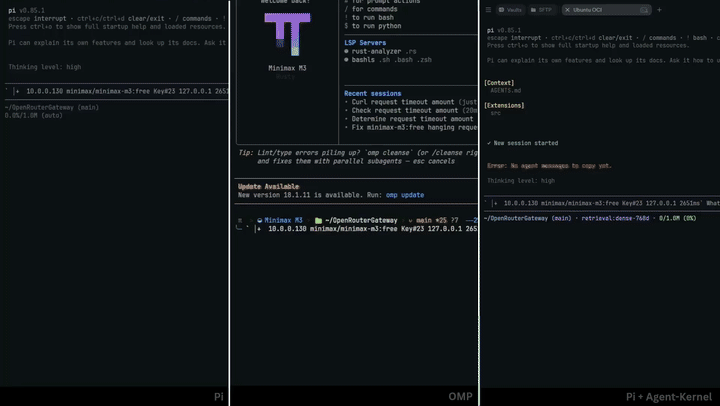Switch to the SFTP tab
This screenshot has height=406, width=720.
pyautogui.click(x=541, y=10)
